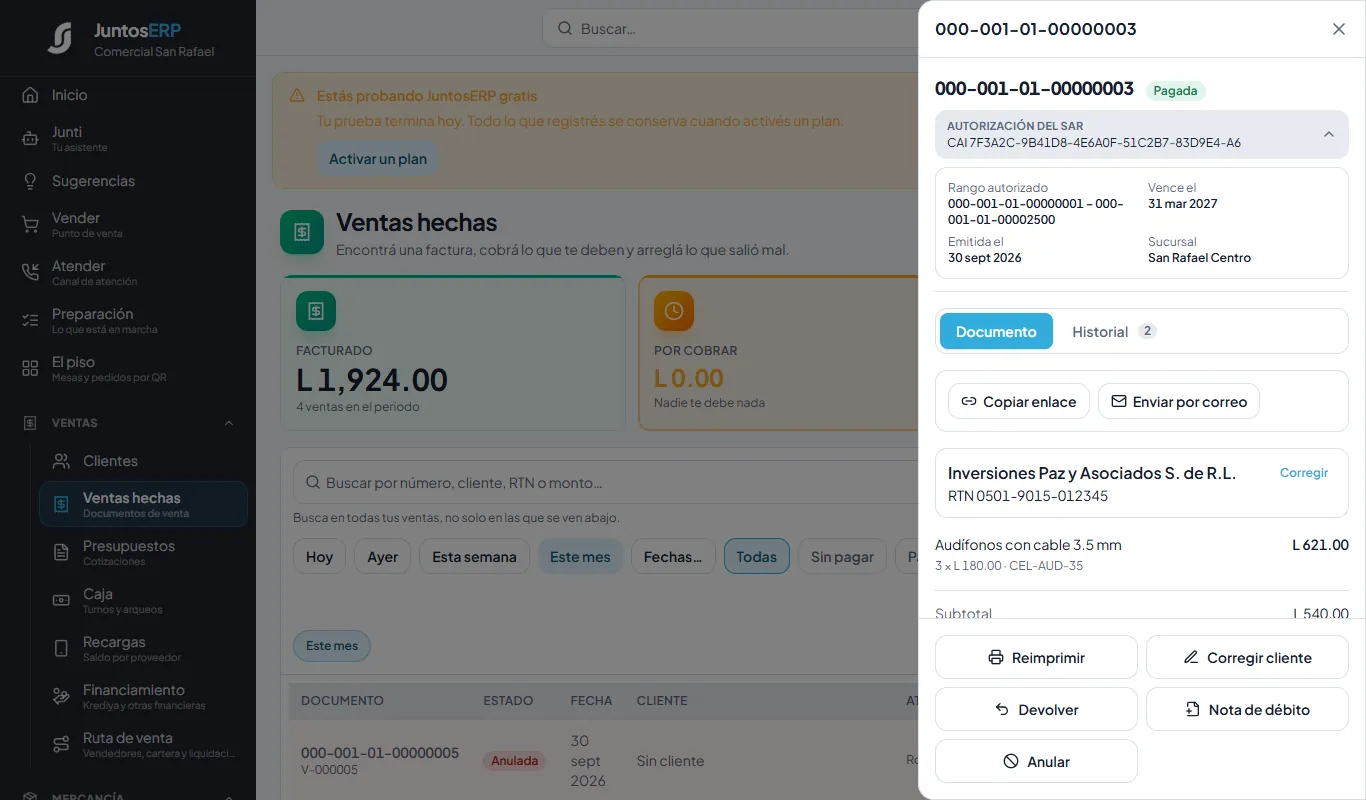Focus the search by número, cliente, RTN field
Viewport: 1366px width, 800px height.
605,483
